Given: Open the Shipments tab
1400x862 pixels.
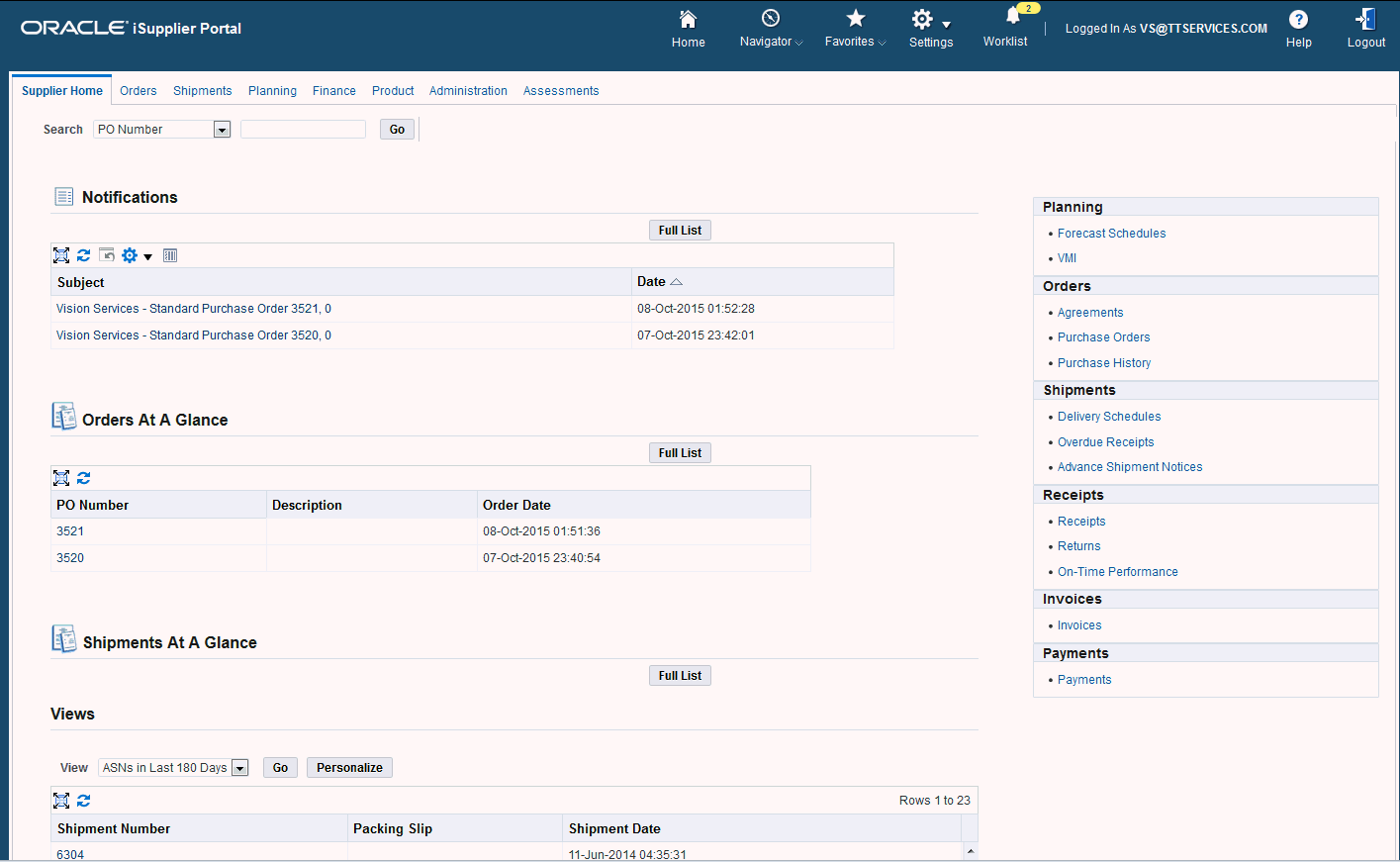Looking at the screenshot, I should coord(203,91).
